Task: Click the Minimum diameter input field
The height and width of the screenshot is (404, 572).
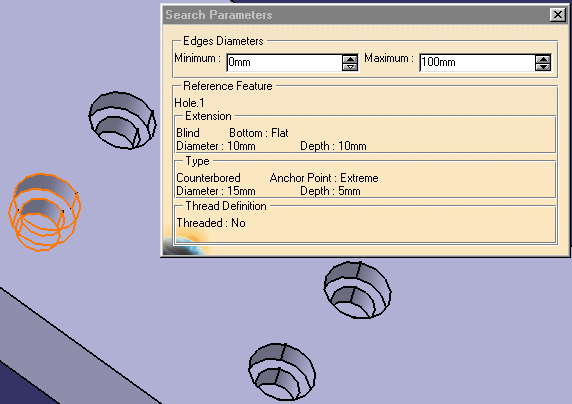Action: (285, 62)
